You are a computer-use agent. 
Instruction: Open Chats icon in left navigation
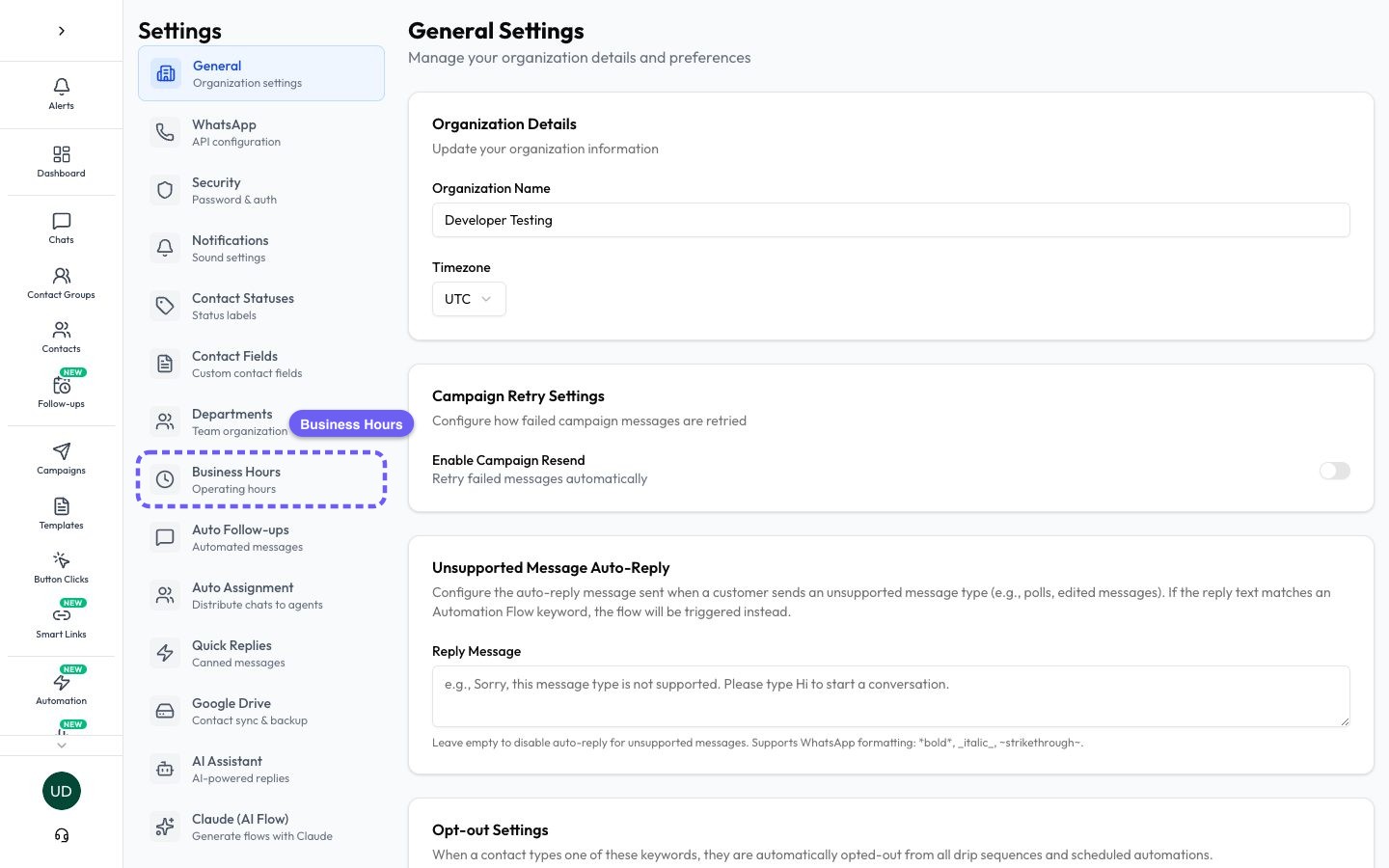[61, 221]
